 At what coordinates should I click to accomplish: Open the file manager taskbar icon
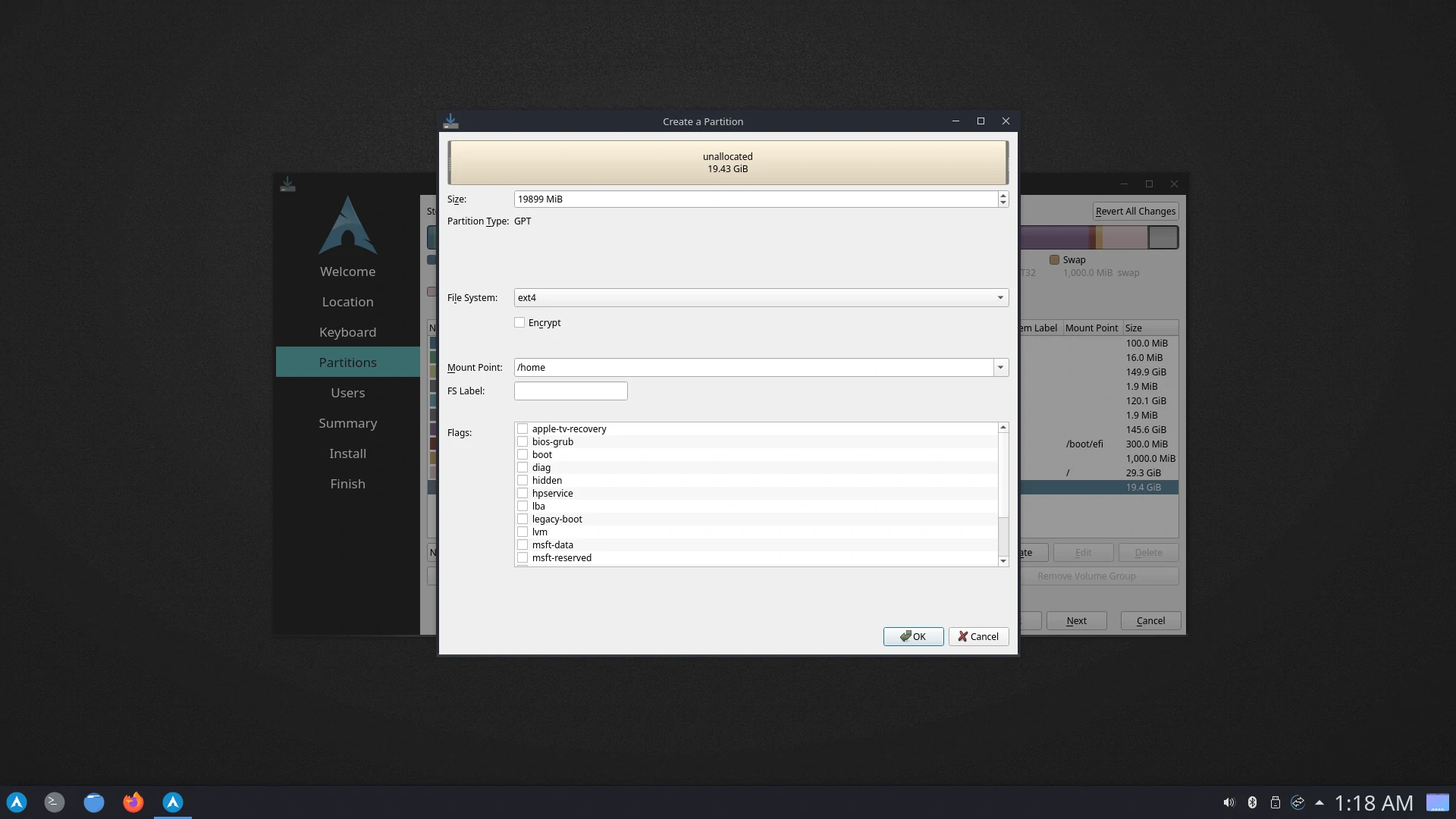coord(94,802)
